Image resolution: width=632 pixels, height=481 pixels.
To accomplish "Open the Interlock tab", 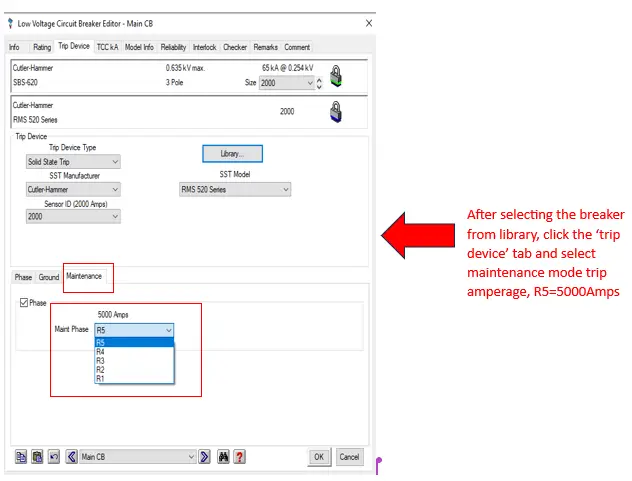I will [x=204, y=47].
